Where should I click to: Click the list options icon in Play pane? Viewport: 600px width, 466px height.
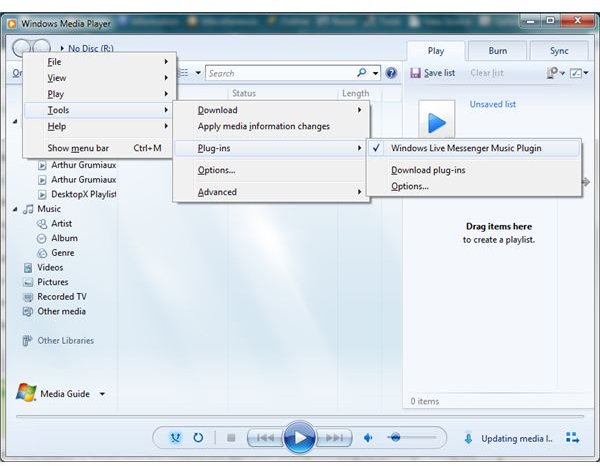(552, 73)
